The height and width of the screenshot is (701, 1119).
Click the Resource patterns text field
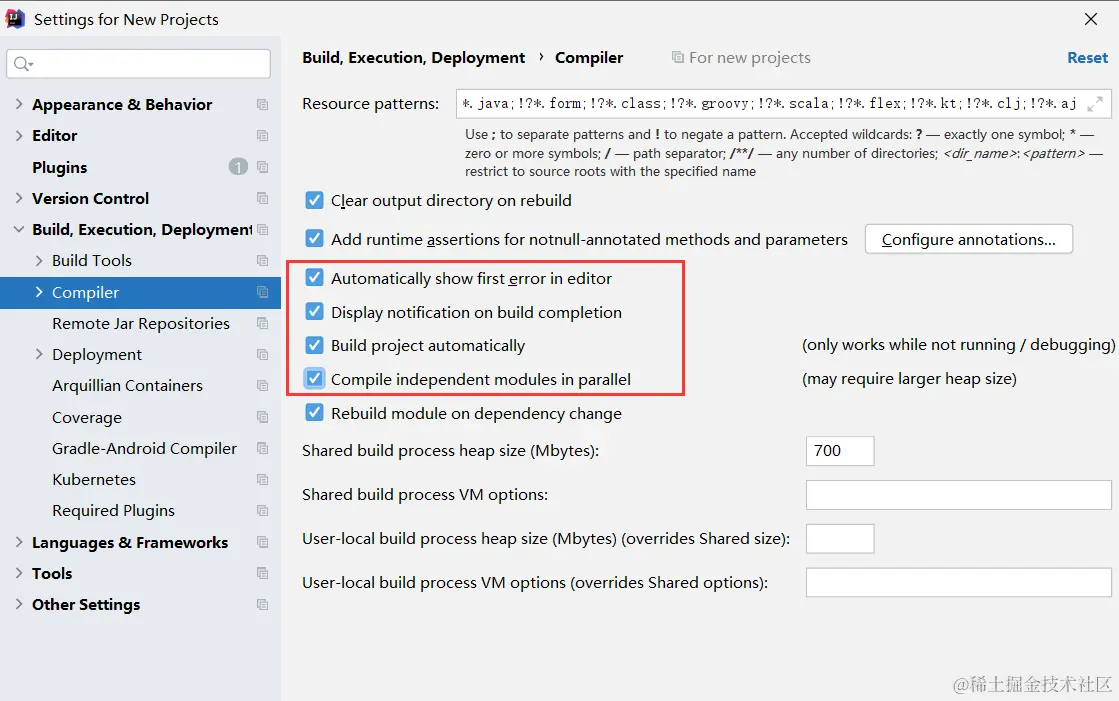(784, 104)
